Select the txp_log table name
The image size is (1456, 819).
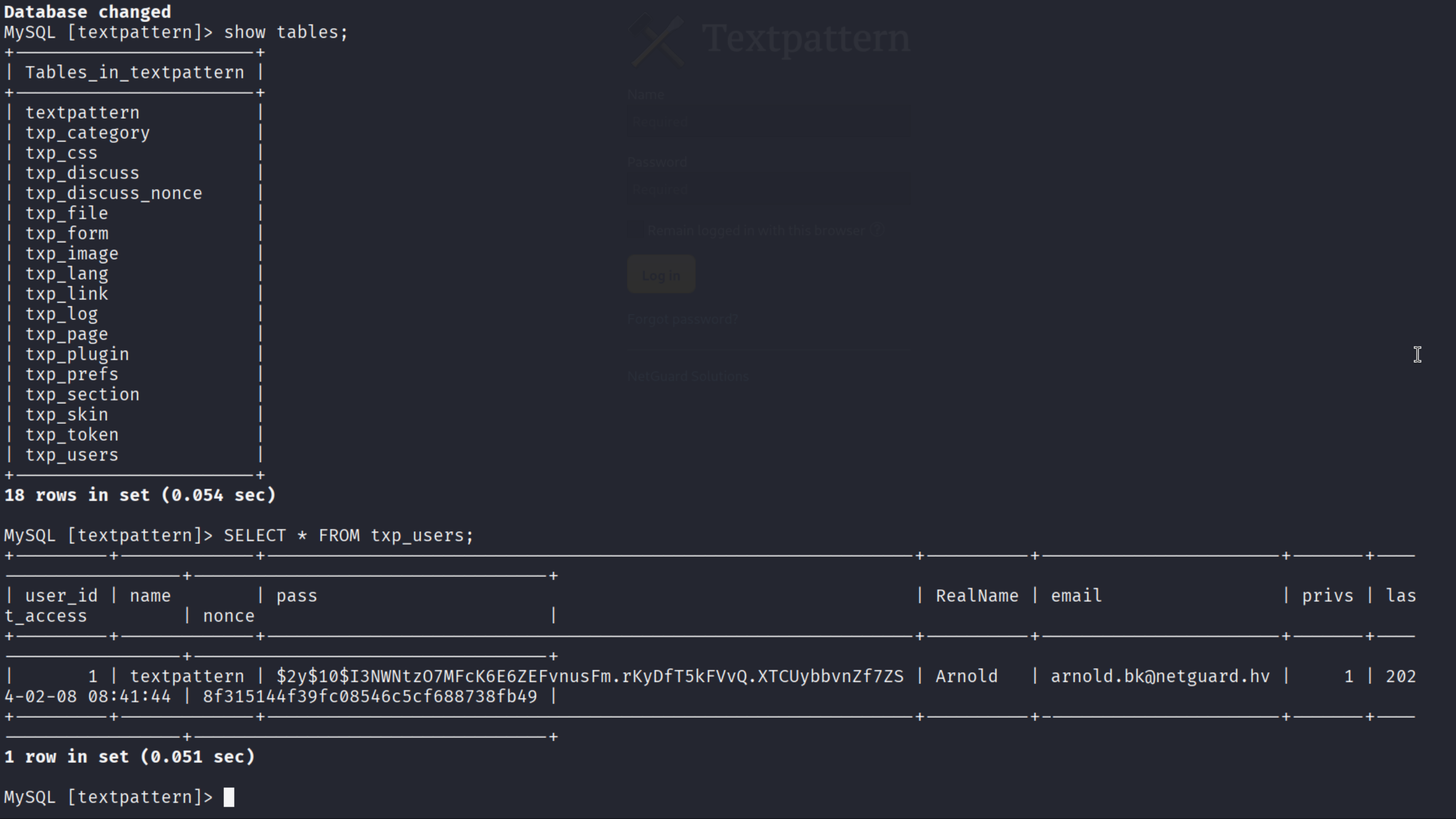pos(61,314)
